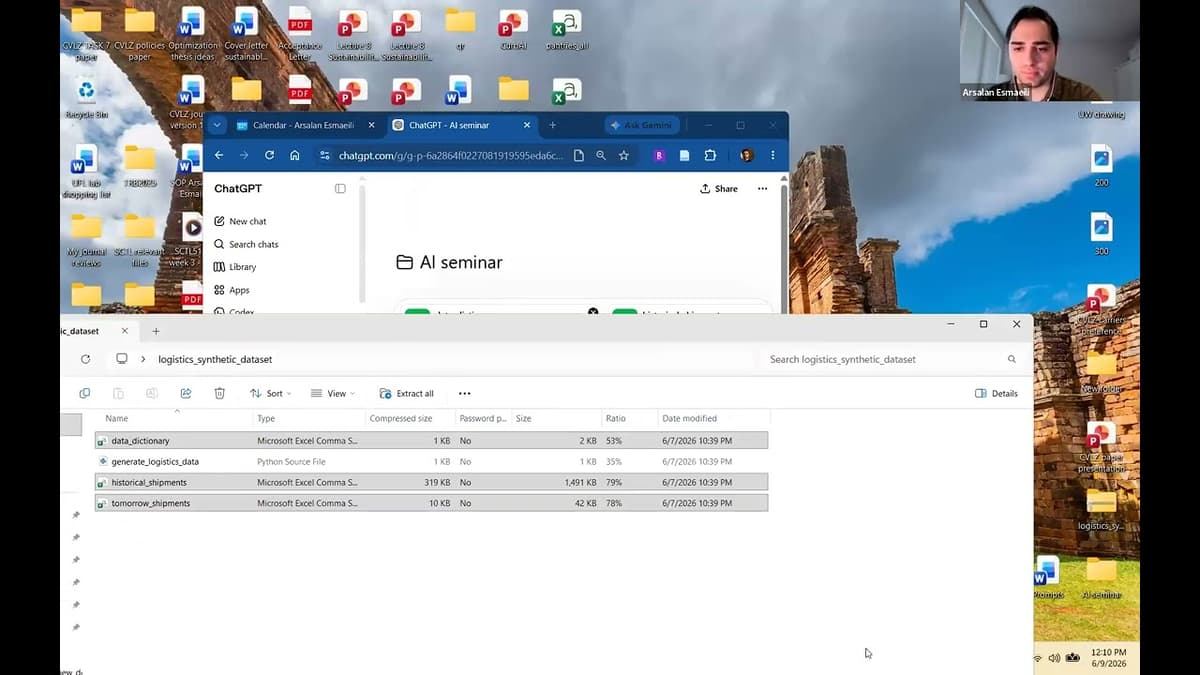Screen dimensions: 1200x675
Task: Select the historical_shipments file
Action: (x=431, y=482)
